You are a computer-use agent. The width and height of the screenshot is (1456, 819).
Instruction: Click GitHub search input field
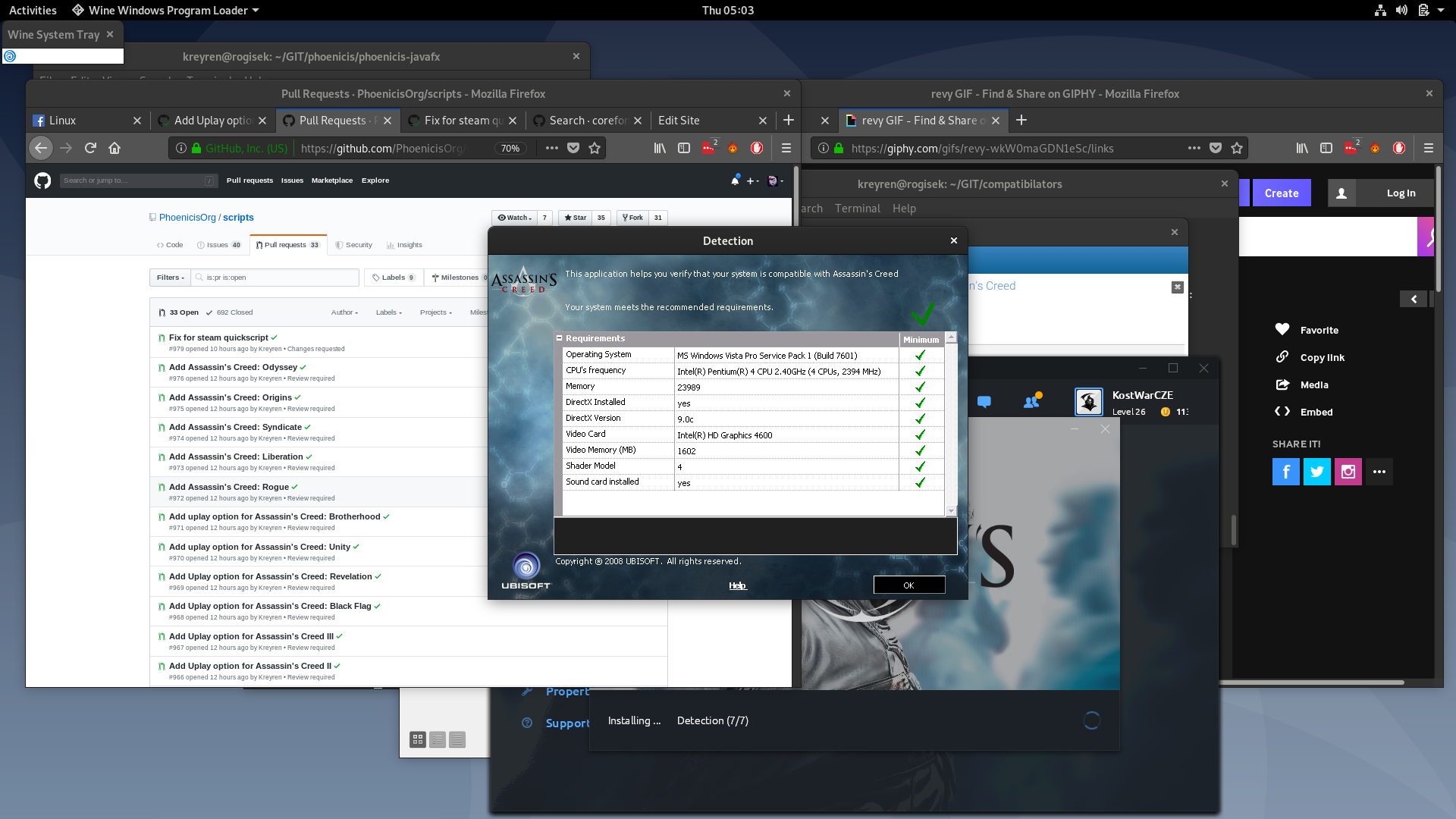tap(138, 180)
